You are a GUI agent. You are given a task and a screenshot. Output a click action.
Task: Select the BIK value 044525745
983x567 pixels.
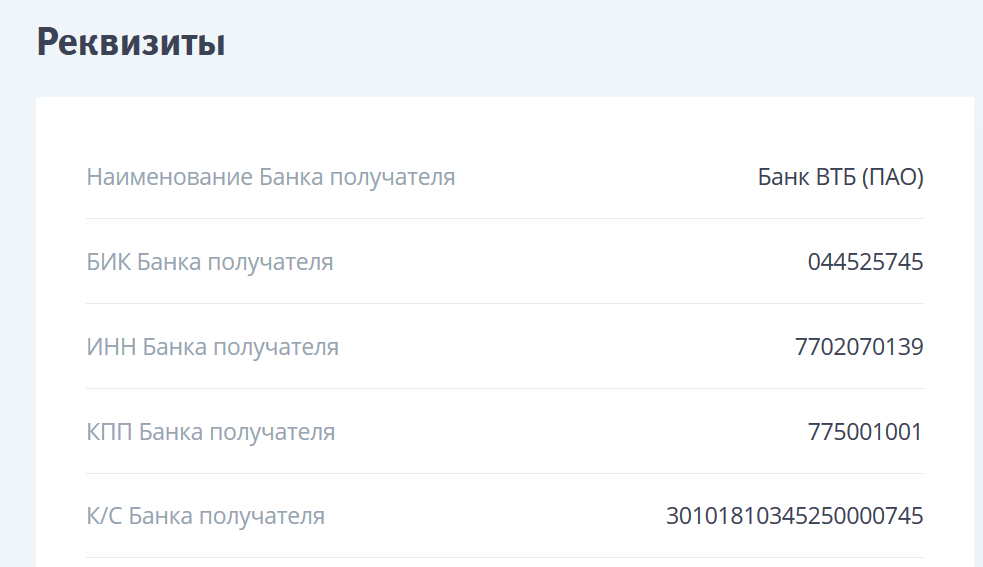pos(865,263)
